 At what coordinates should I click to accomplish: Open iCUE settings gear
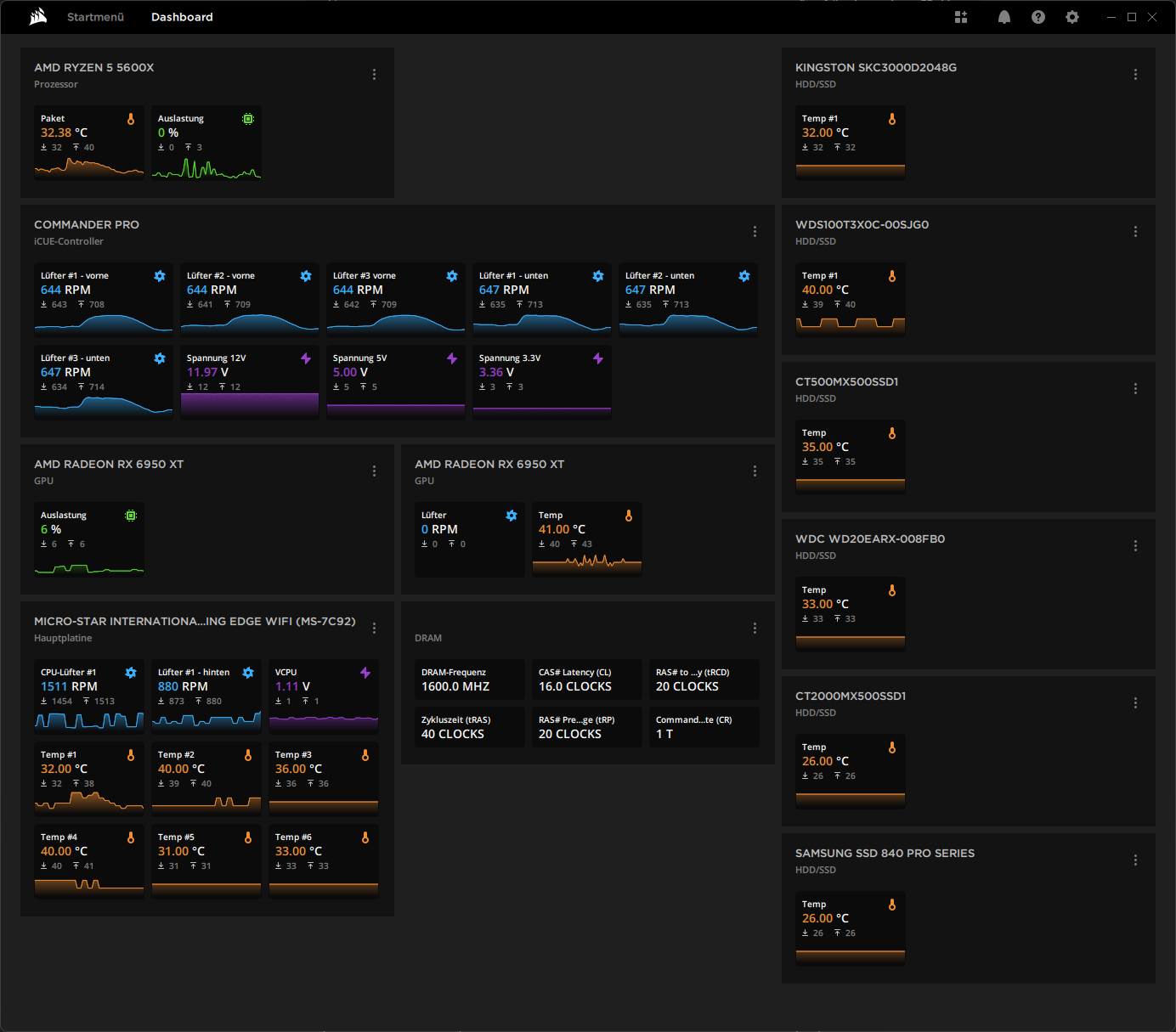(1072, 17)
